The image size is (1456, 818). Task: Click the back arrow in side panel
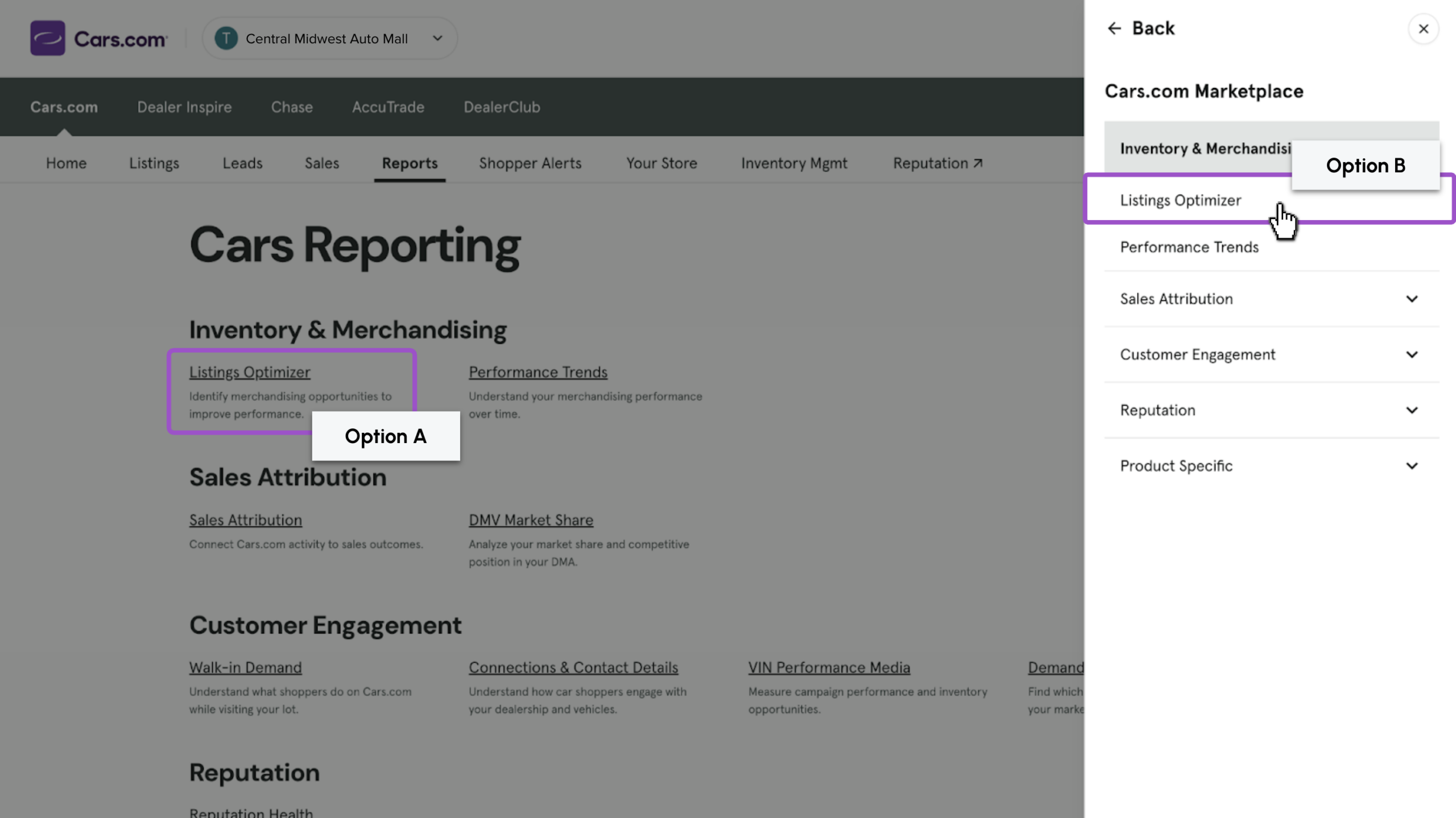click(x=1114, y=28)
